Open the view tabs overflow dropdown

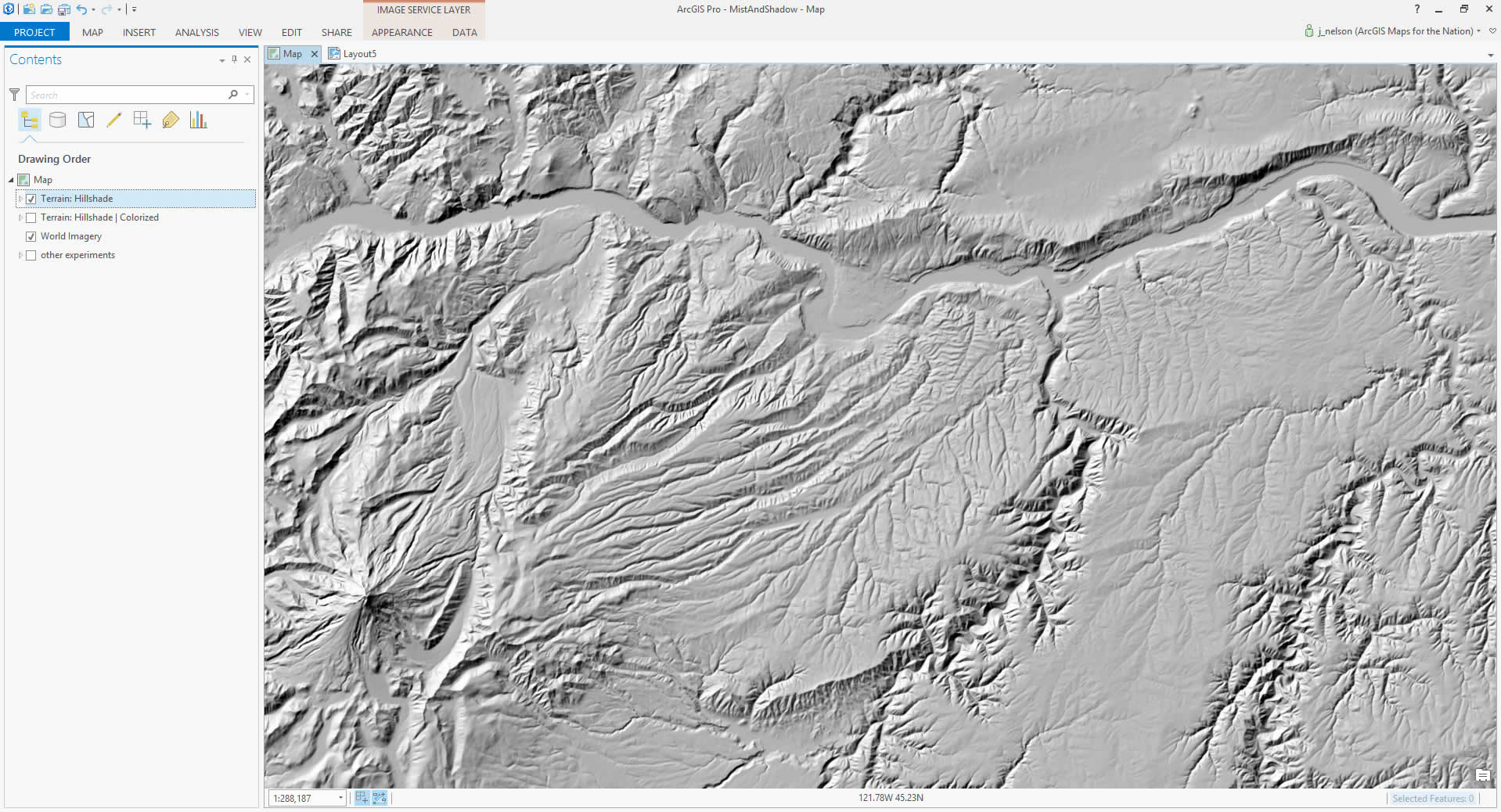(x=1490, y=55)
